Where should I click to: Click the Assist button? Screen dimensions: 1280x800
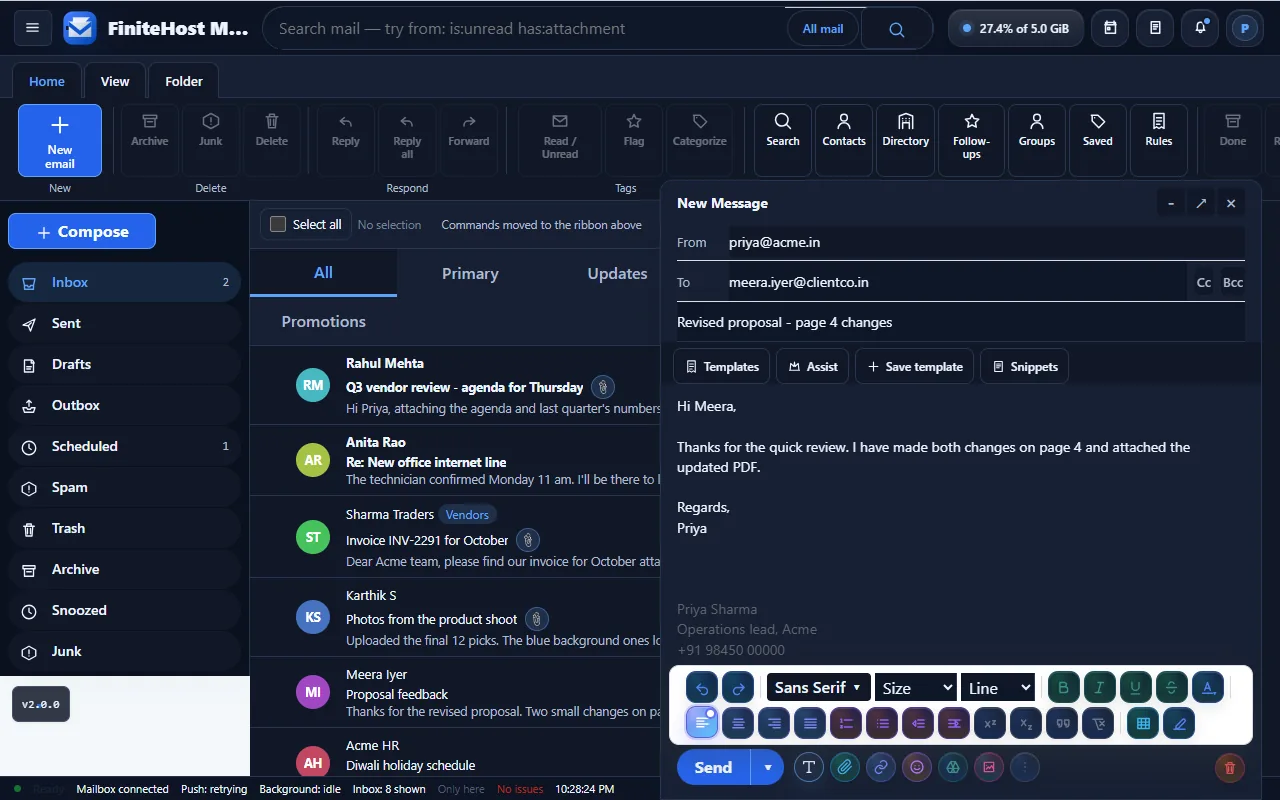point(813,367)
